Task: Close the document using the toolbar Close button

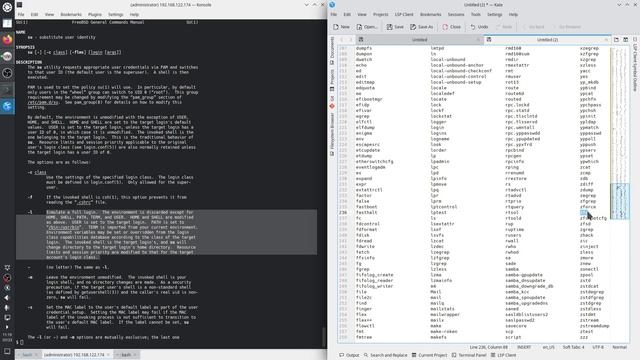Action: [451, 27]
